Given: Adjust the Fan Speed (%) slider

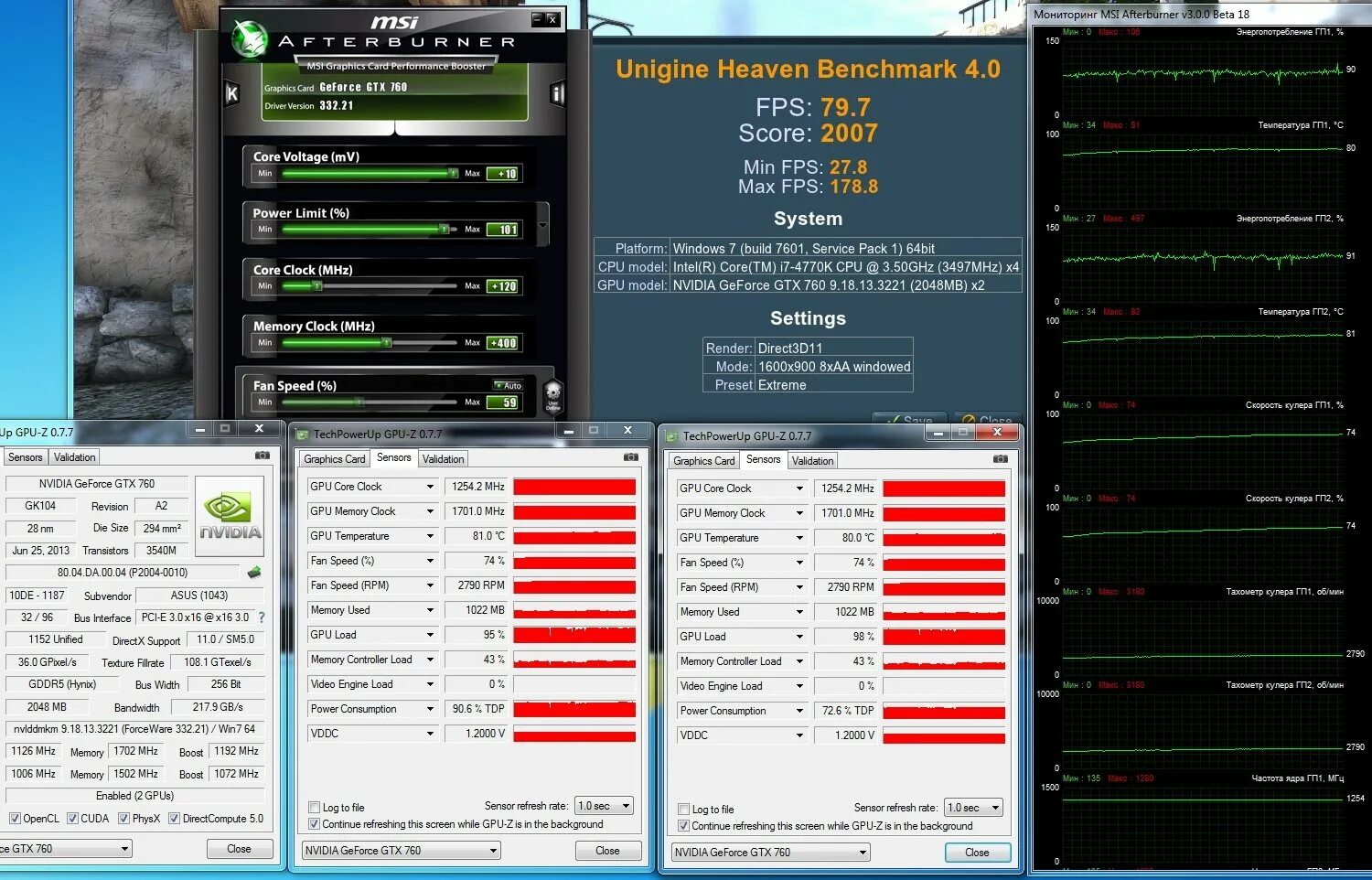Looking at the screenshot, I should (x=370, y=402).
